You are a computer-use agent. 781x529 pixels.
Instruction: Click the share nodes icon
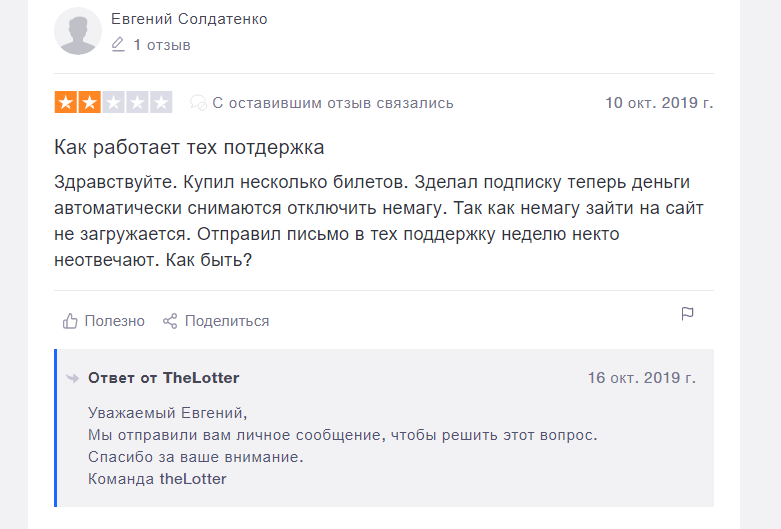[x=170, y=321]
